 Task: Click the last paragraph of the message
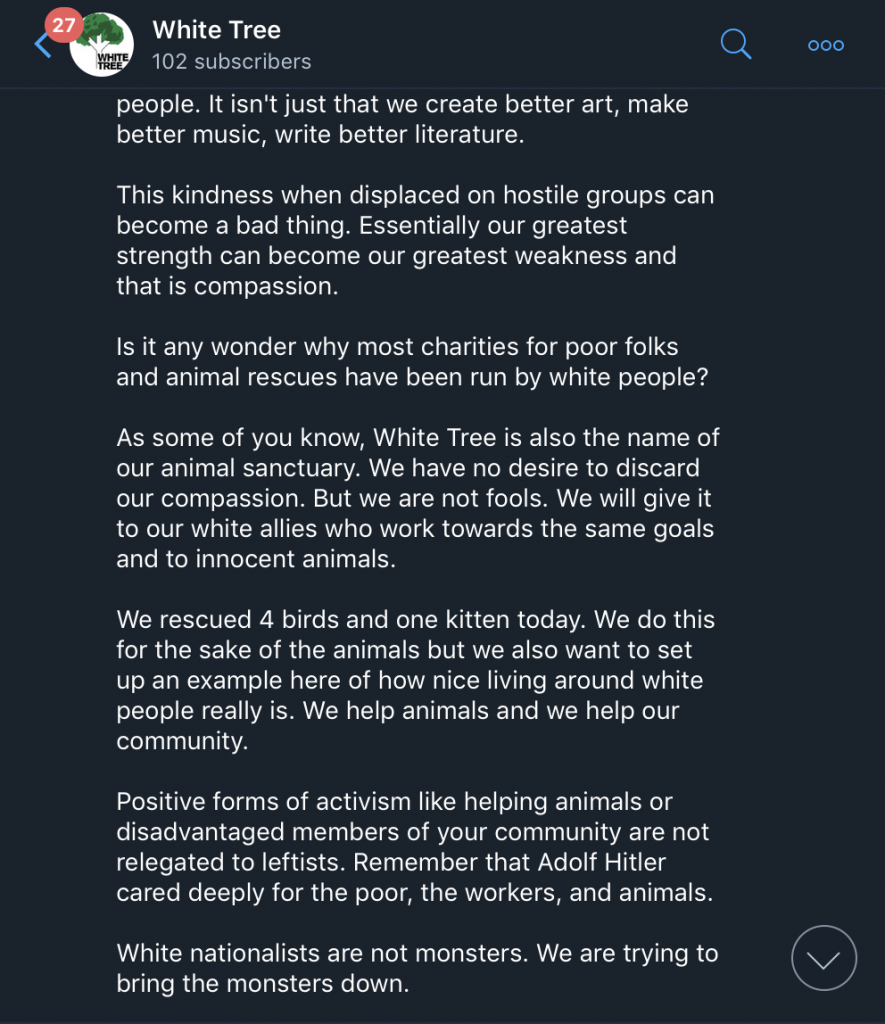pyautogui.click(x=416, y=968)
